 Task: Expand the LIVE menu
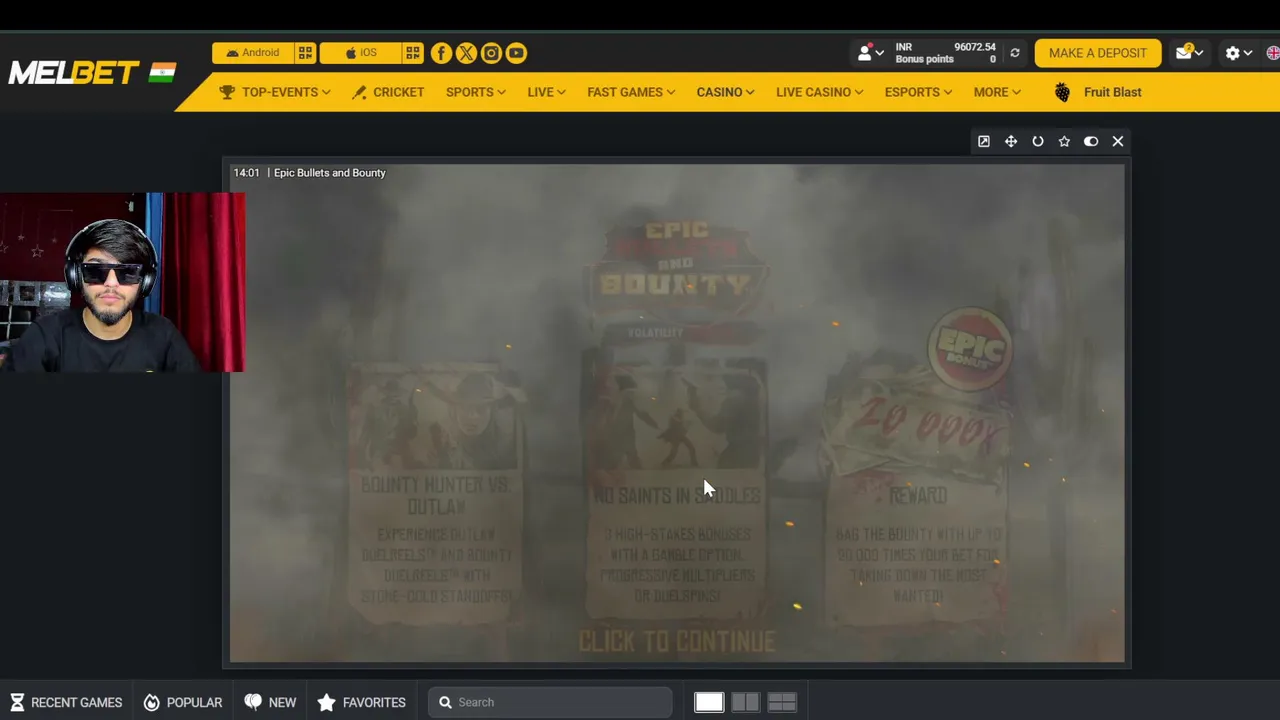[546, 92]
